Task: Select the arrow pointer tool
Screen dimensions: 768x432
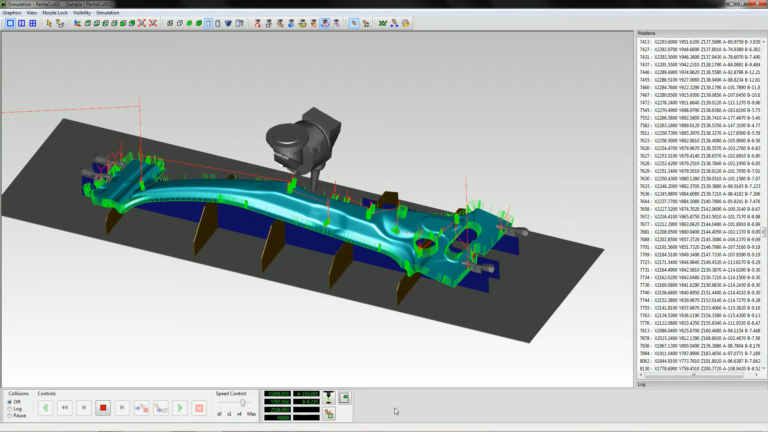Action: pos(49,23)
